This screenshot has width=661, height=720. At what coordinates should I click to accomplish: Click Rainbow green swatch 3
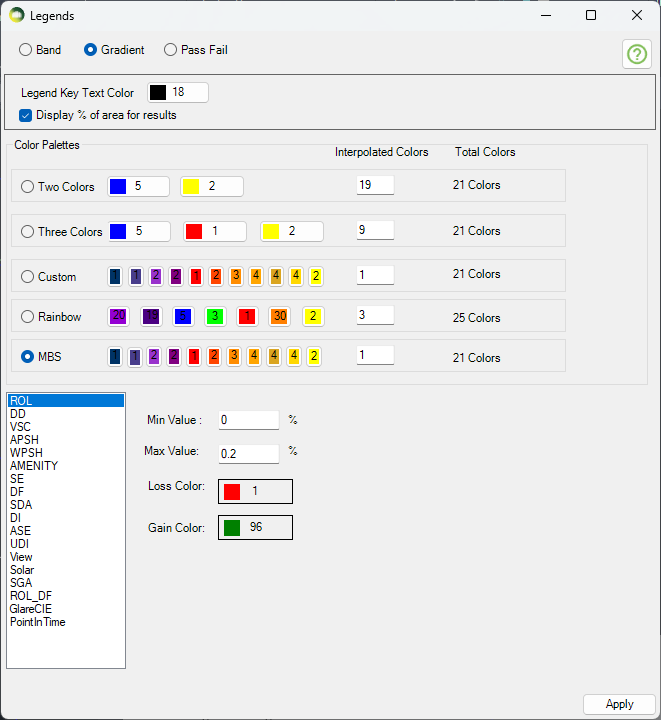215,316
